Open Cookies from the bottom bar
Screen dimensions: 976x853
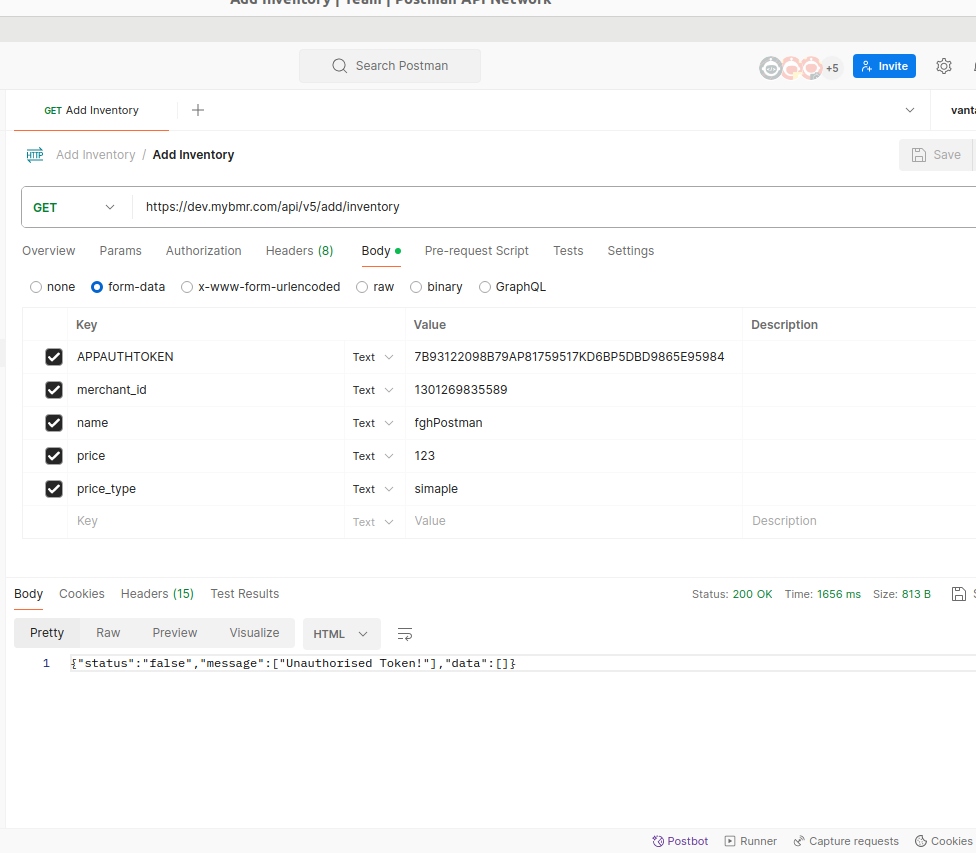[943, 841]
